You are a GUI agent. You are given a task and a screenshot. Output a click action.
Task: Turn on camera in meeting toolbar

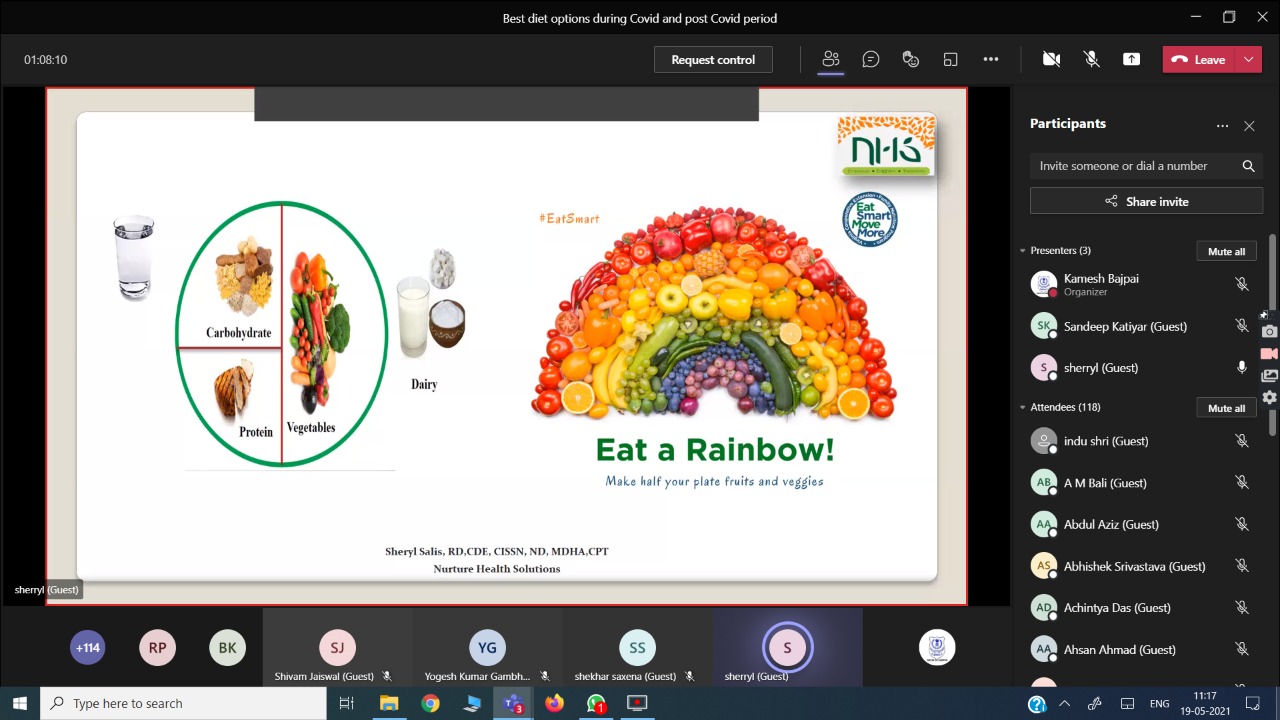pos(1051,59)
